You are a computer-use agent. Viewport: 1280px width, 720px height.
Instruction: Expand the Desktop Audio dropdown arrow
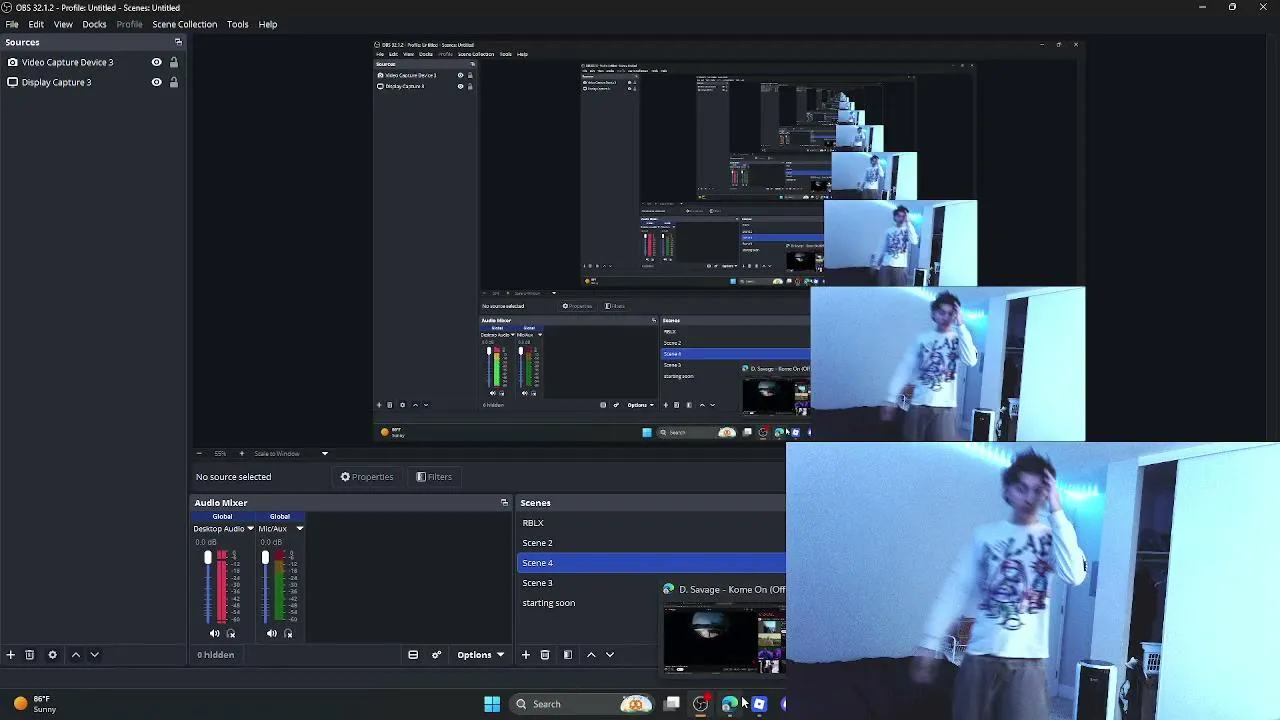249,528
